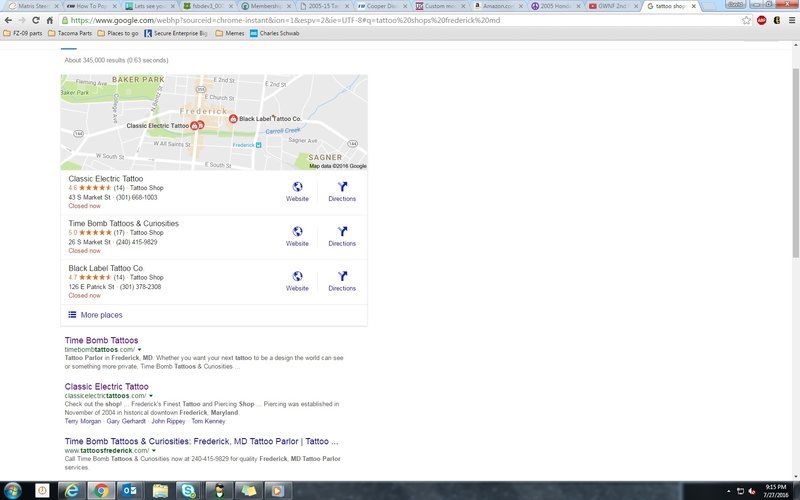The height and width of the screenshot is (500, 800).
Task: Open the Memes bookmark folder
Action: coord(230,33)
